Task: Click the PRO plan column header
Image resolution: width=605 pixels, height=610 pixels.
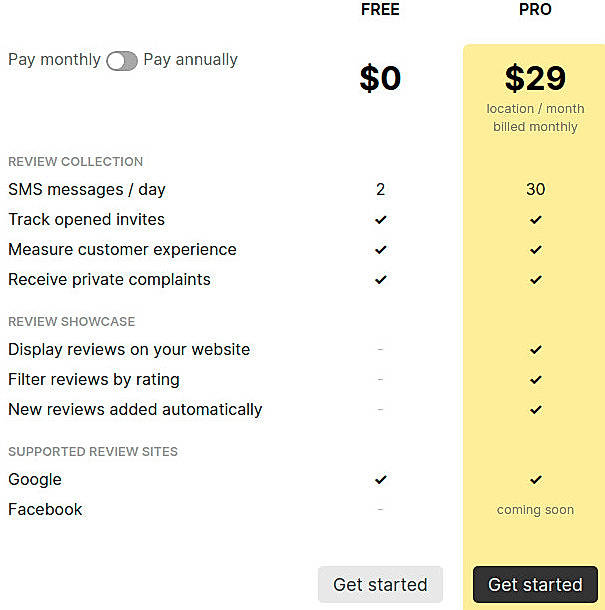Action: 535,10
